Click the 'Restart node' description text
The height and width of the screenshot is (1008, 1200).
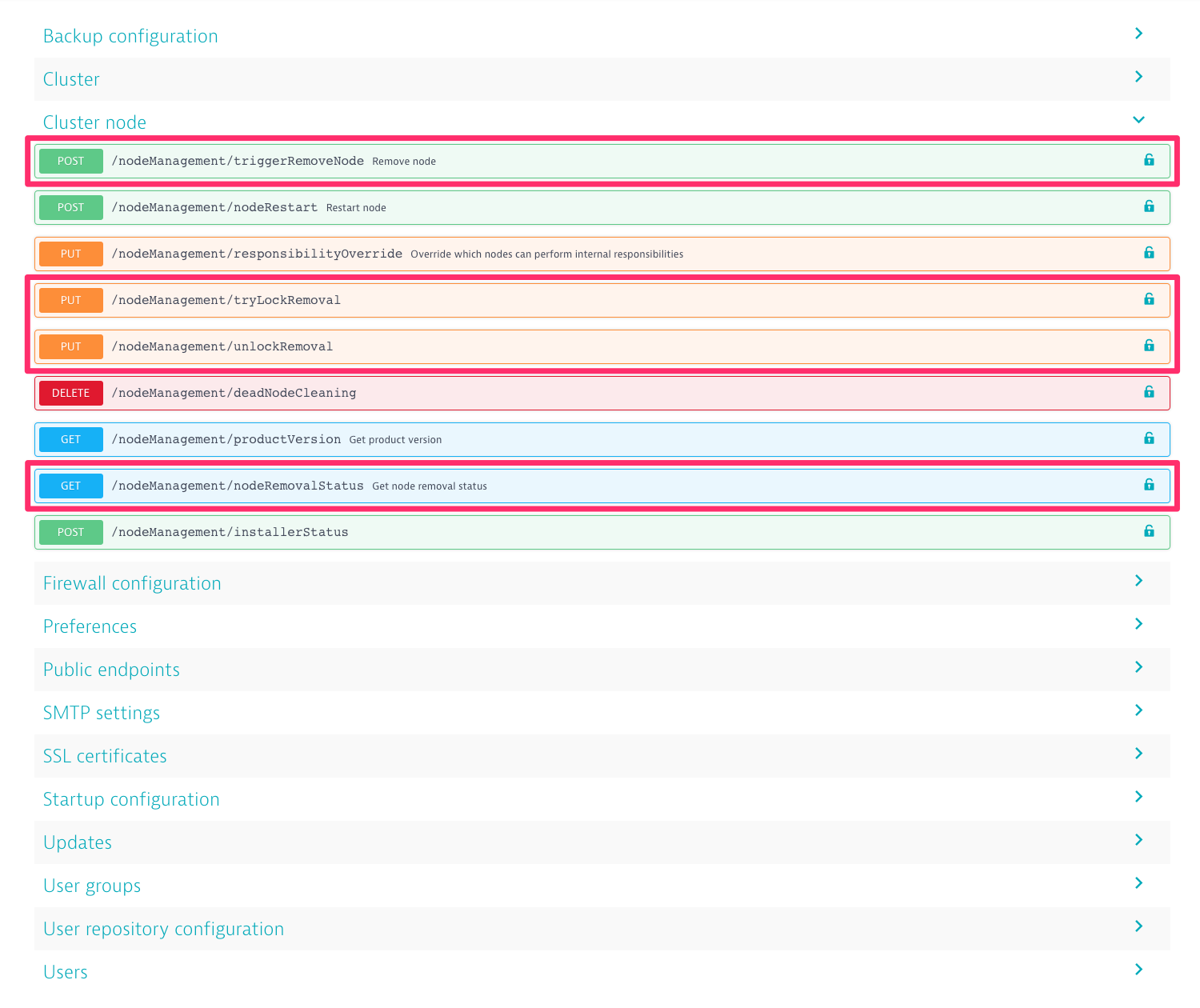click(x=356, y=208)
